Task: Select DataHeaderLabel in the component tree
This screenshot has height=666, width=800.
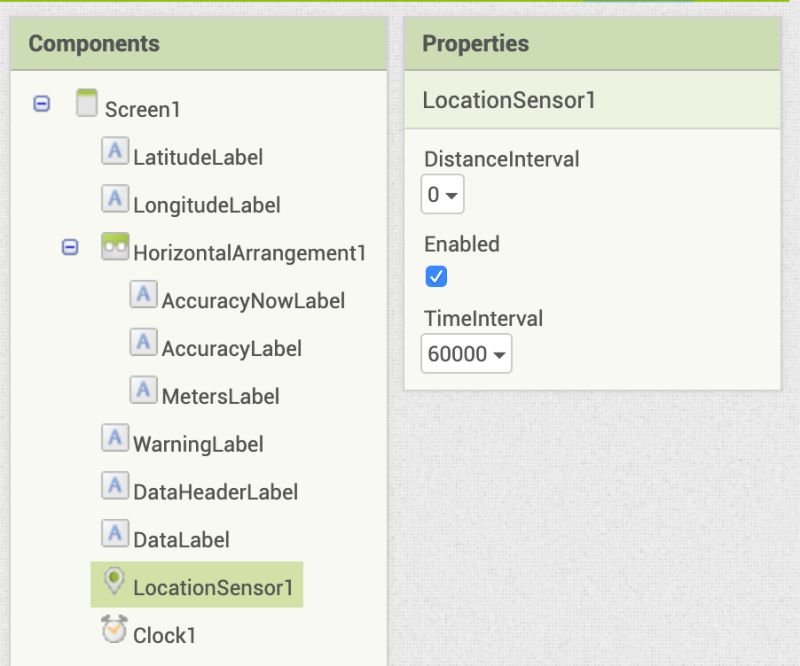Action: click(x=215, y=492)
